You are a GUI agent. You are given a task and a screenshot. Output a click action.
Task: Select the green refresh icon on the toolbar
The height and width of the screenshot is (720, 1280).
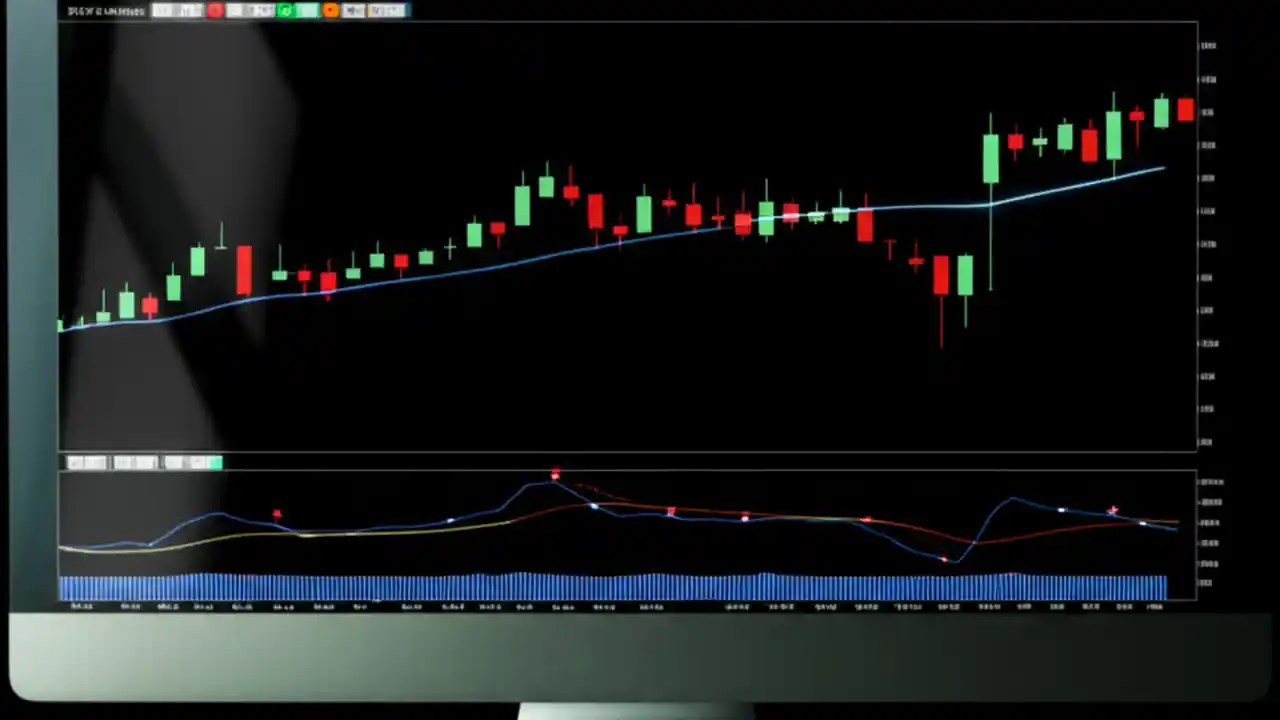click(x=285, y=11)
